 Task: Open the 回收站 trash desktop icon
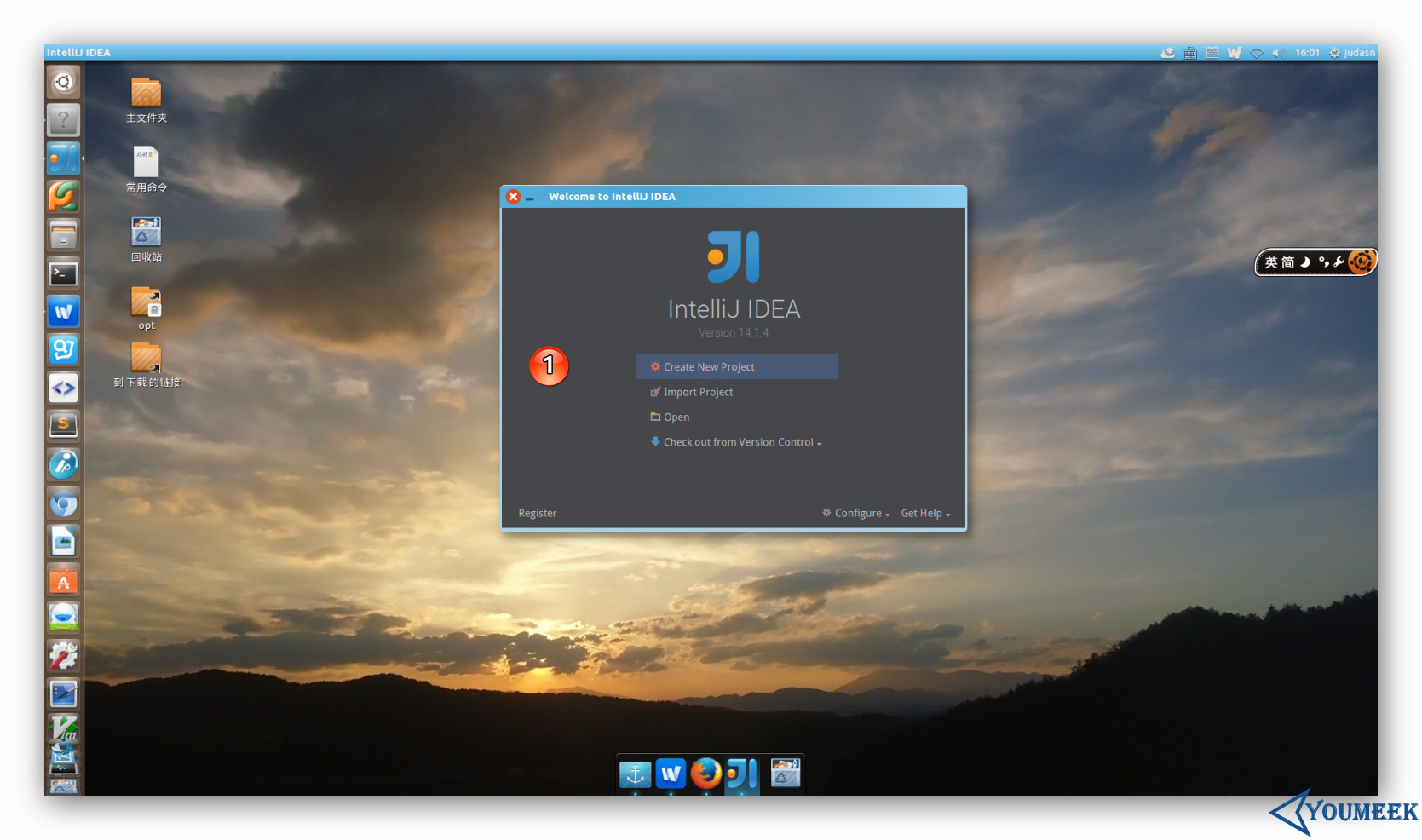point(146,233)
